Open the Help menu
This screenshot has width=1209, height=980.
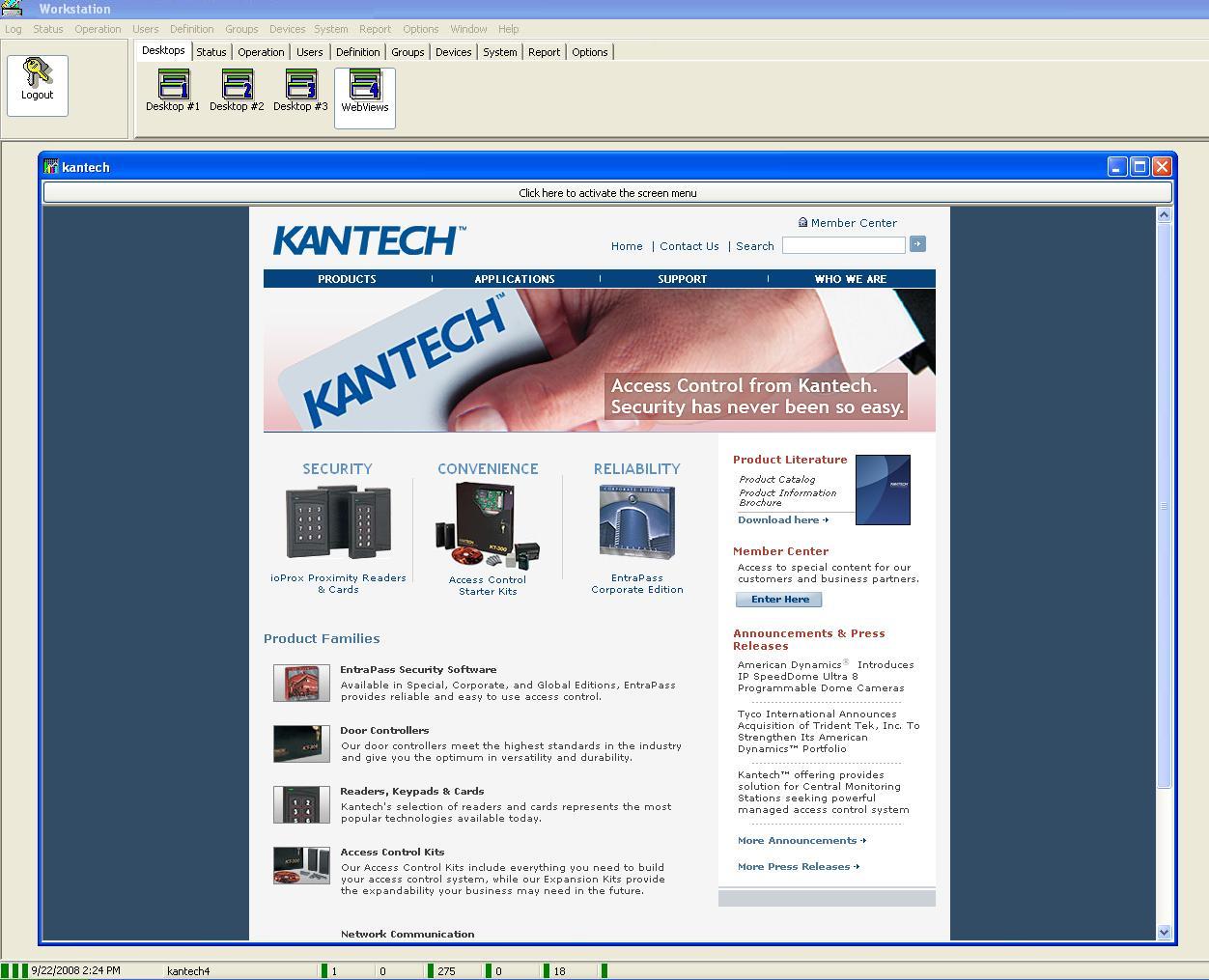pyautogui.click(x=508, y=29)
